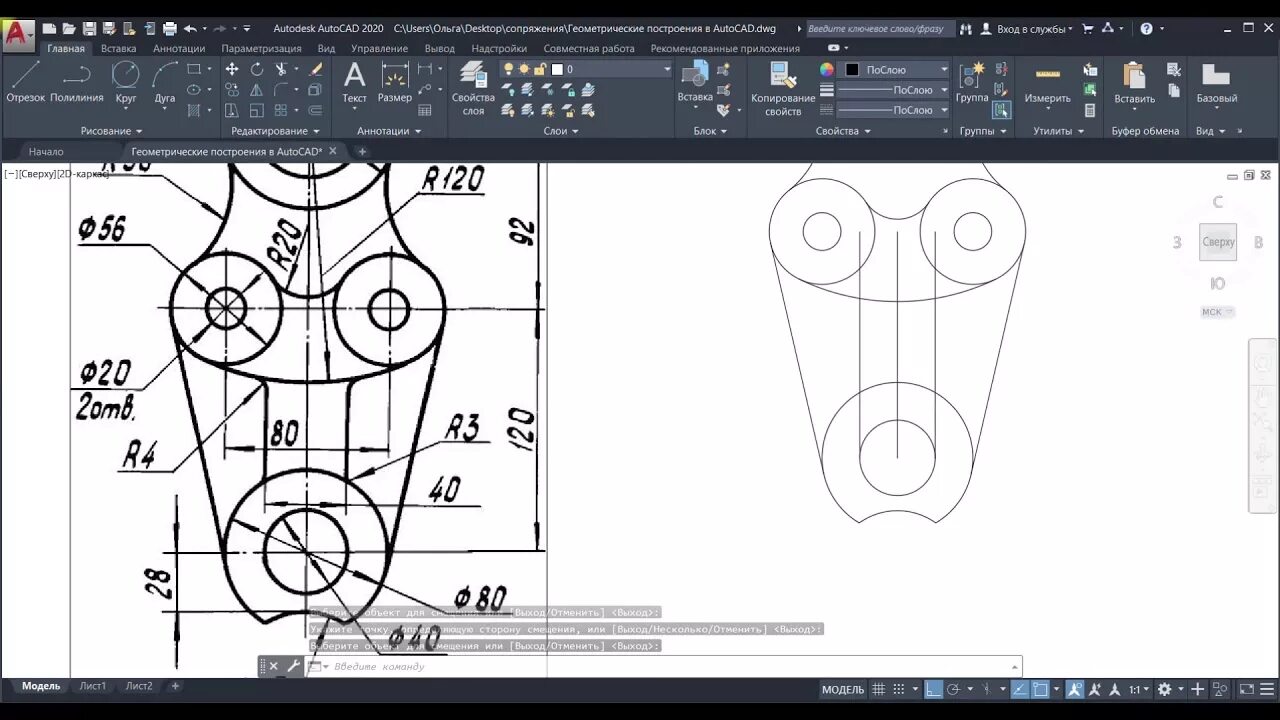Click Вход в службы sign-in
Viewport: 1280px width, 720px height.
1031,29
